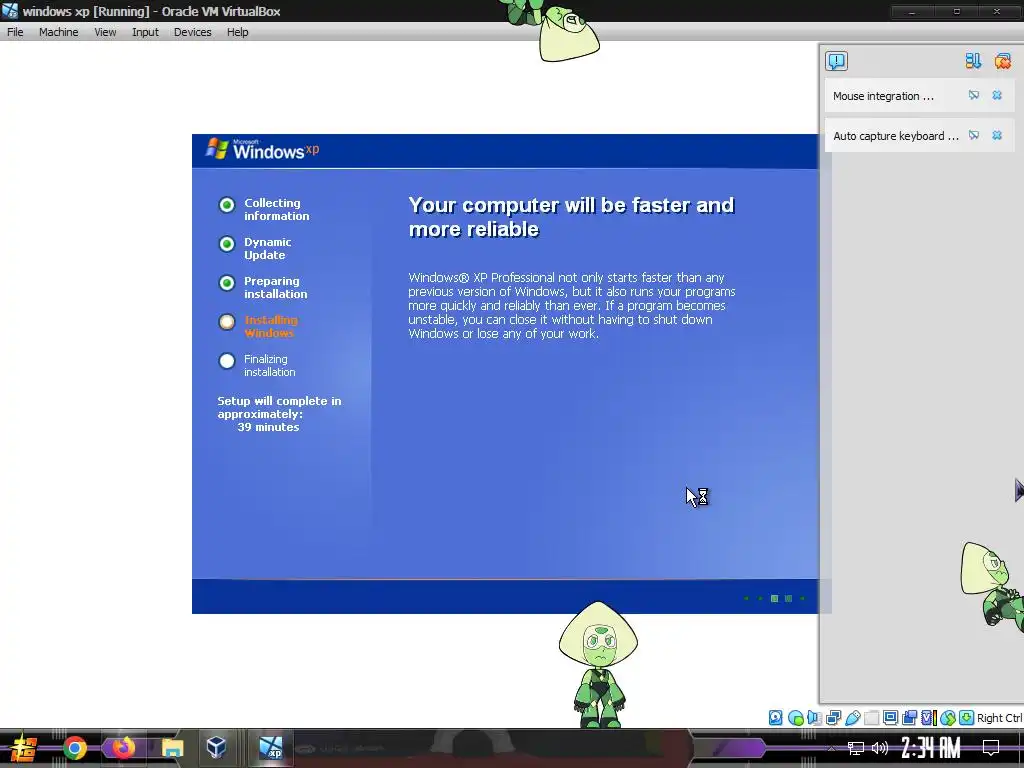The image size is (1024, 768).
Task: Close the Mouse integration notification
Action: [x=997, y=95]
